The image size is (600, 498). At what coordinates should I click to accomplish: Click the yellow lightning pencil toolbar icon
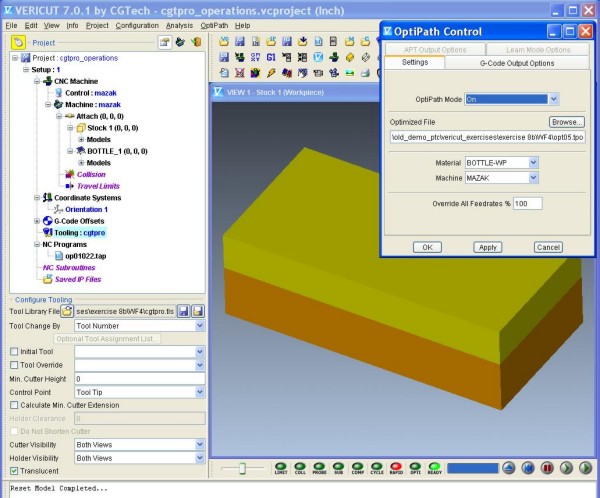(x=271, y=73)
